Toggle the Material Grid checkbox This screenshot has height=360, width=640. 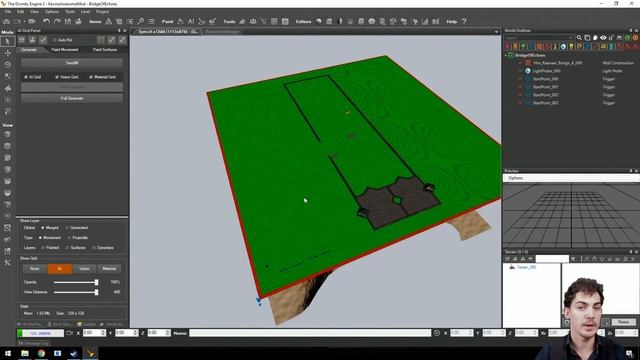[x=91, y=77]
